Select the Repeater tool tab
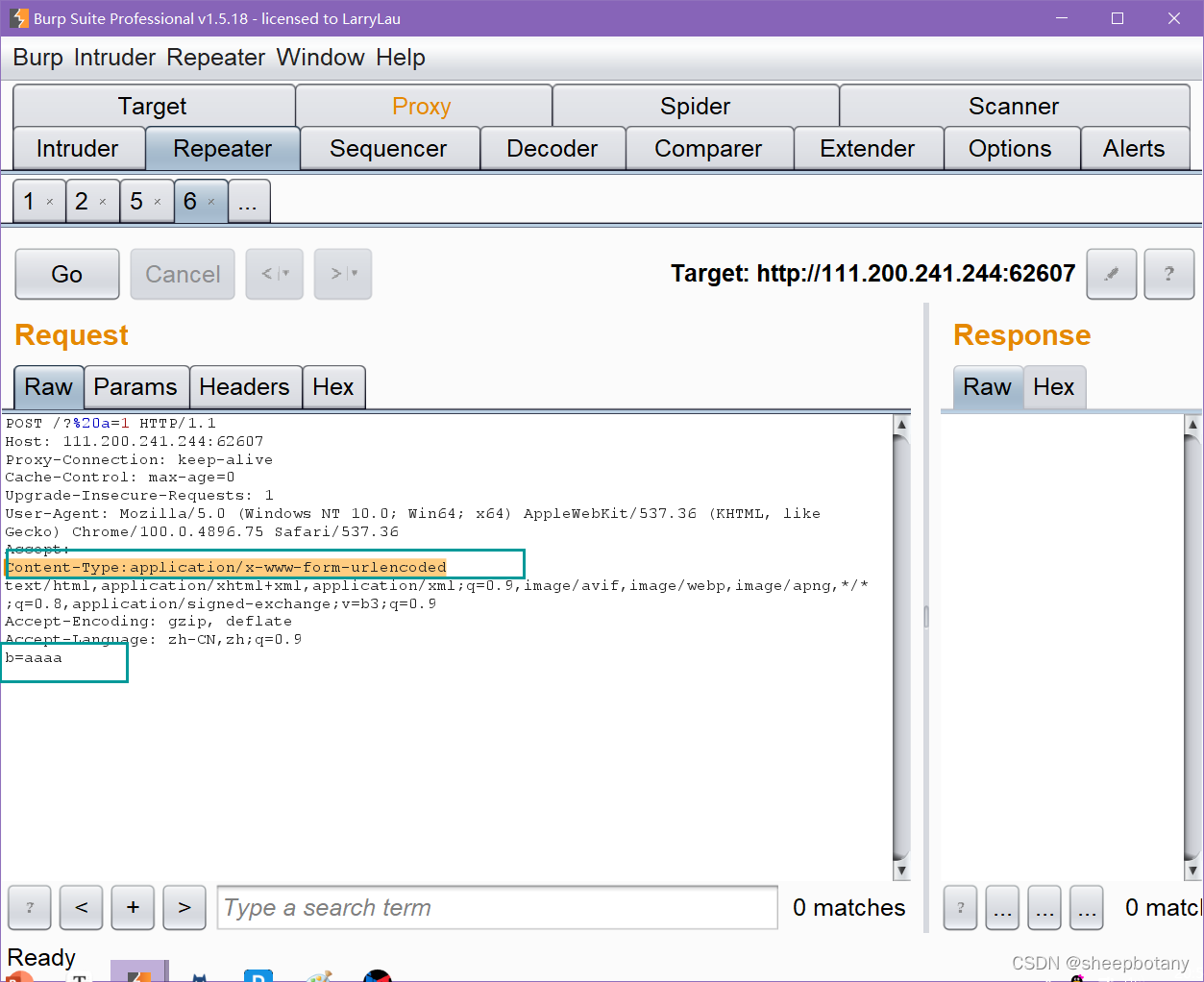 tap(223, 148)
